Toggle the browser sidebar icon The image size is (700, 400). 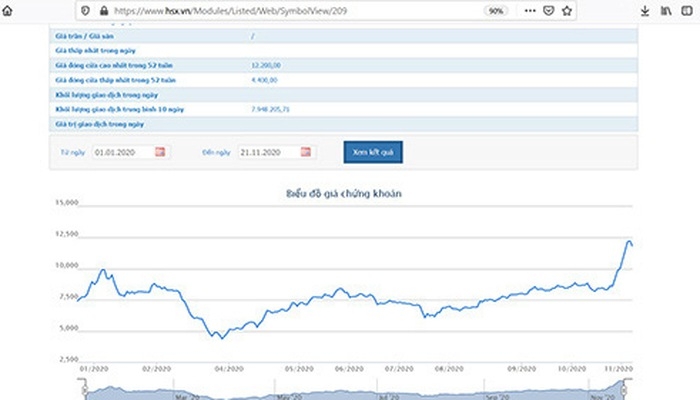click(x=687, y=11)
